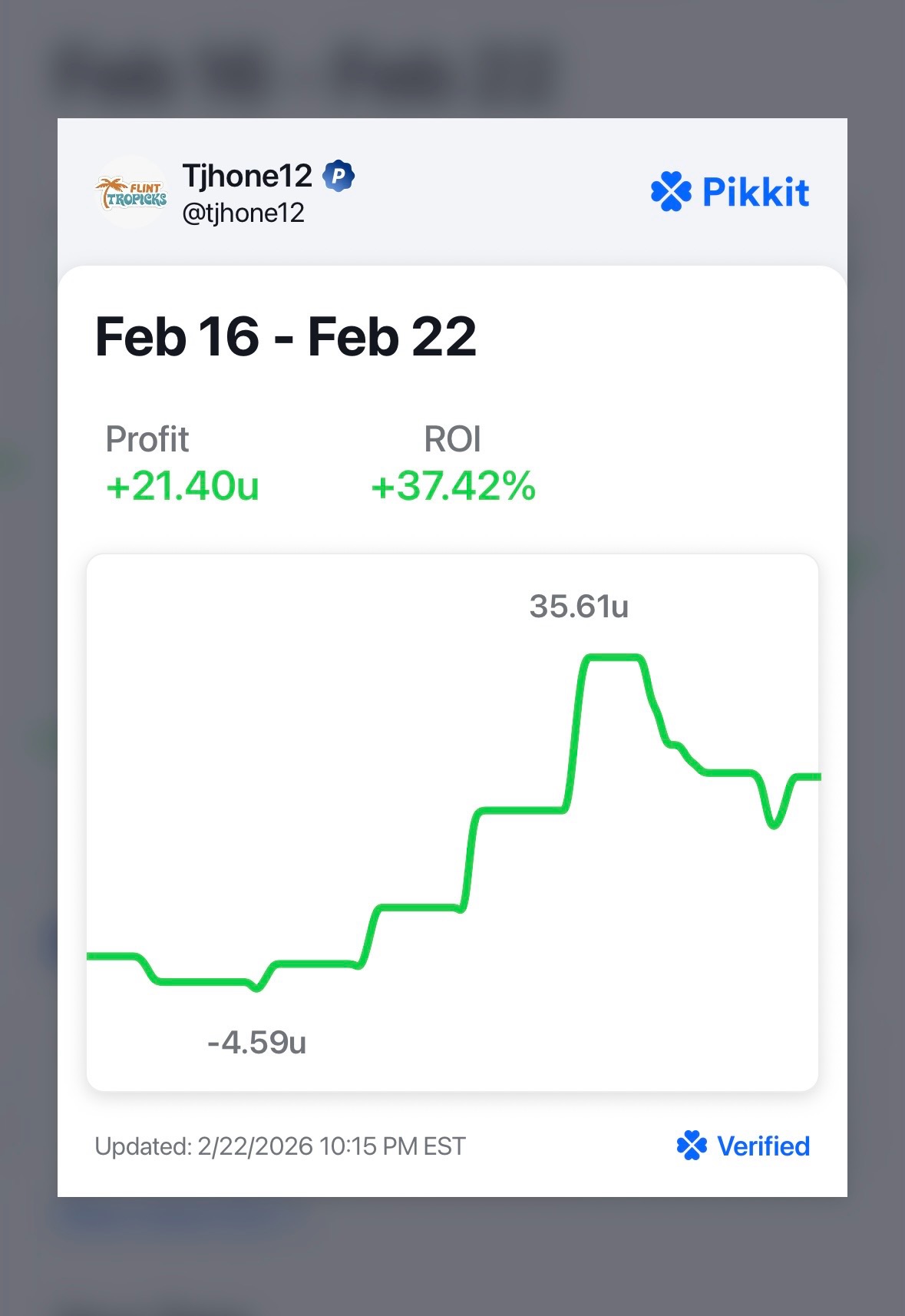Click the Pikkit brand name text
Image resolution: width=905 pixels, height=1316 pixels.
[x=755, y=192]
